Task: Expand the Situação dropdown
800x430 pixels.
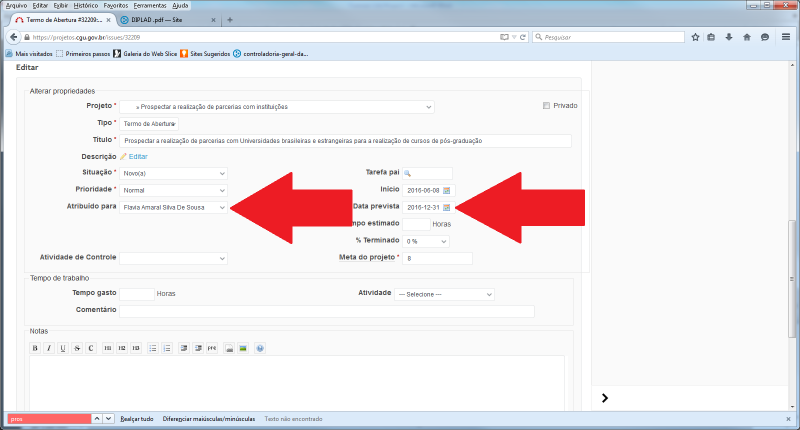Action: click(x=174, y=173)
